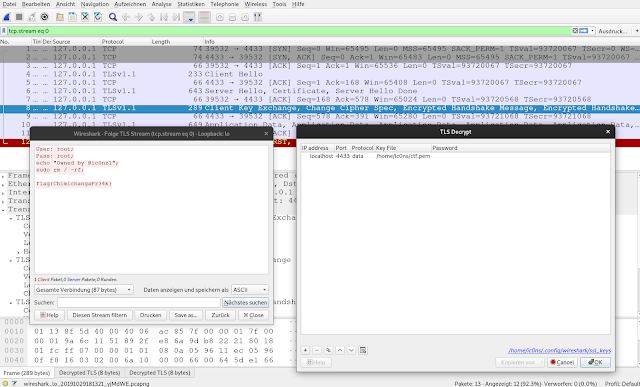Open the ASCII data format dropdown

(x=249, y=290)
